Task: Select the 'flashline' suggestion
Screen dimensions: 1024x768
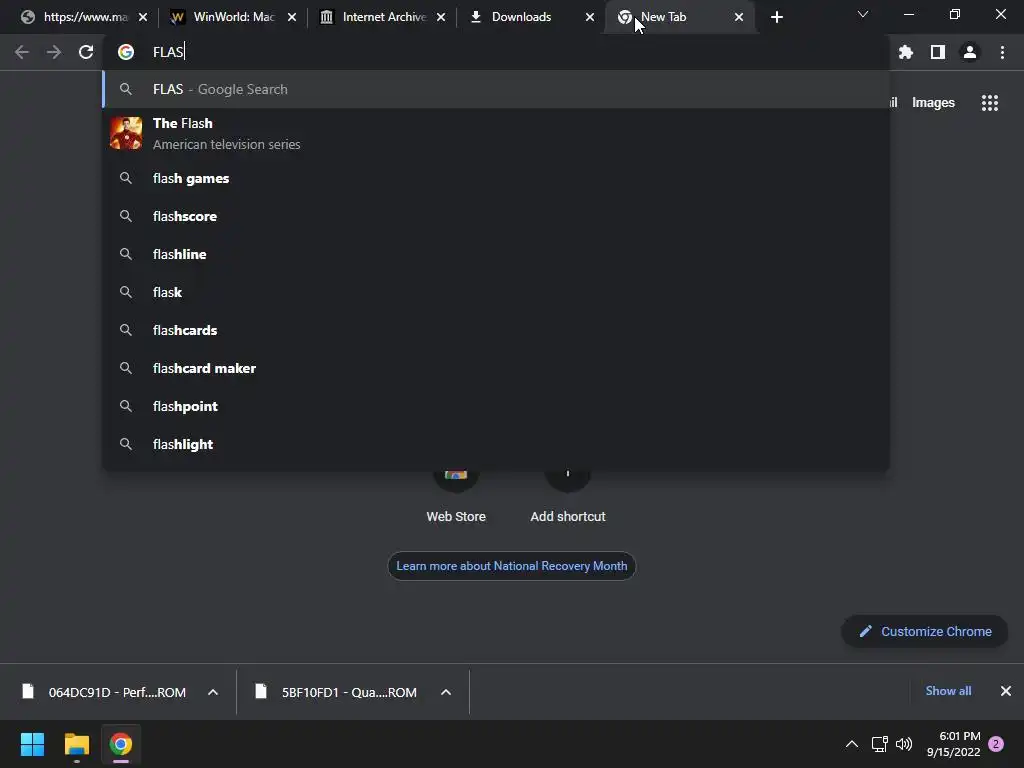Action: pos(496,254)
